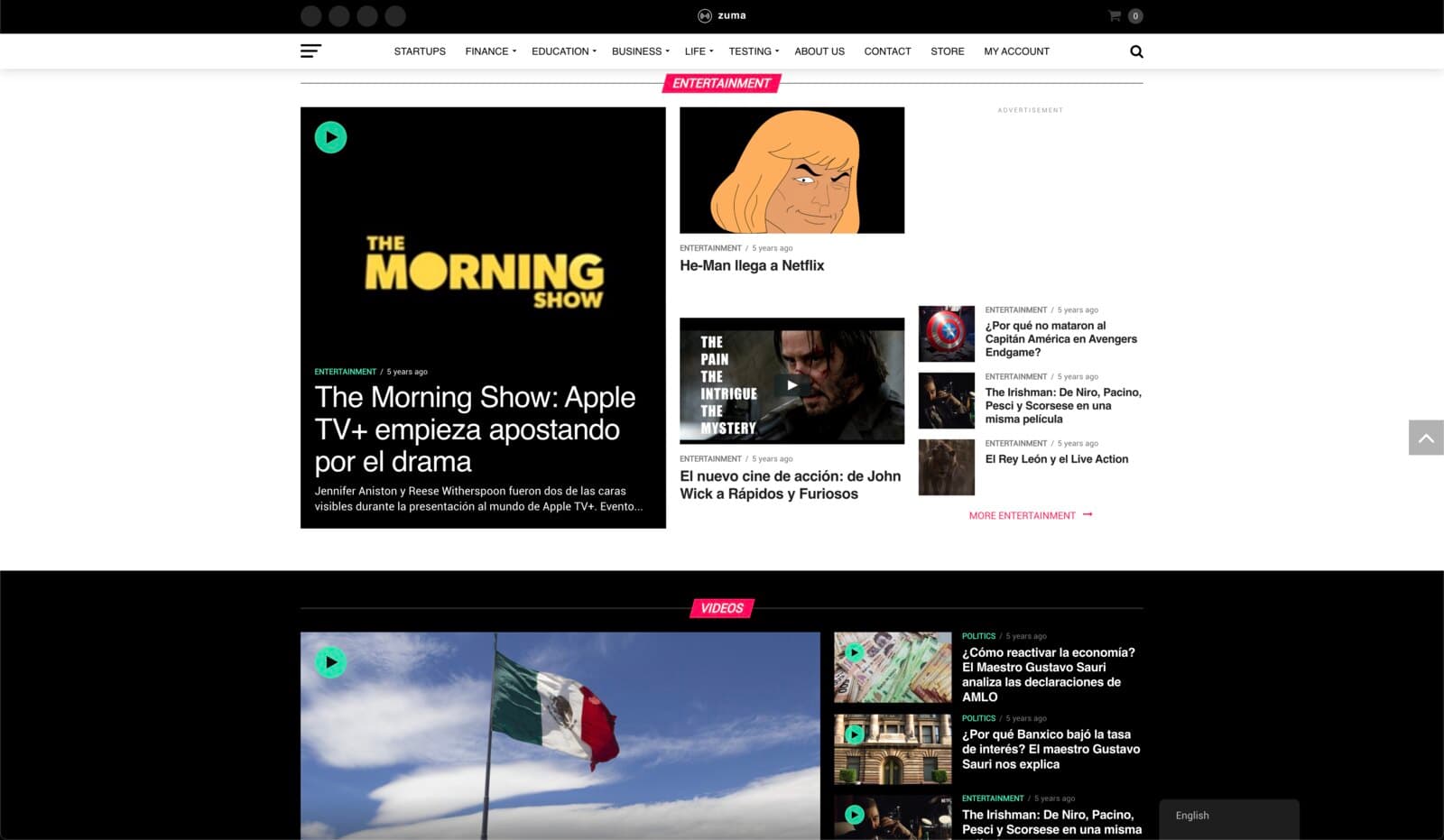This screenshot has height=840, width=1444.
Task: Expand the Testing dropdown menu
Action: (x=754, y=51)
